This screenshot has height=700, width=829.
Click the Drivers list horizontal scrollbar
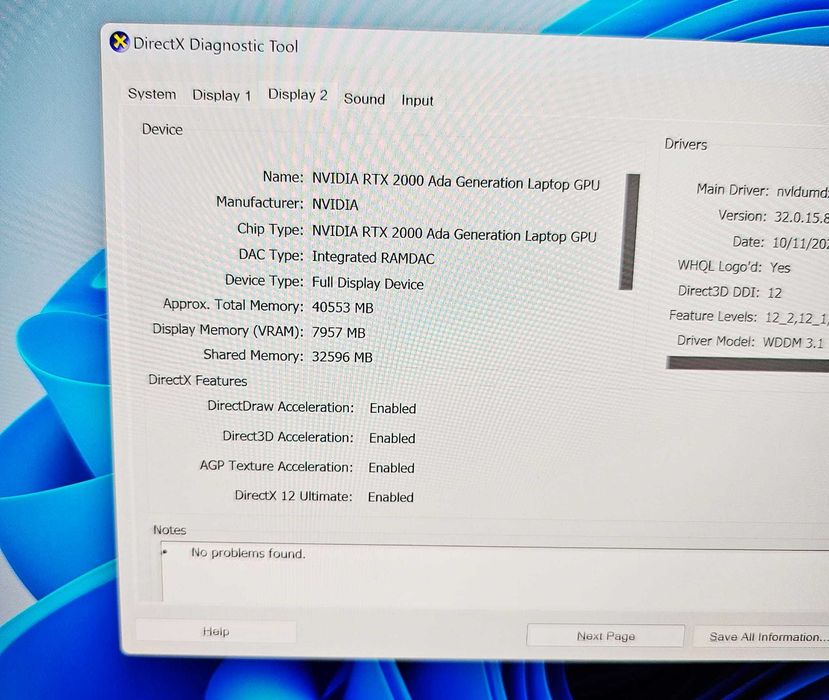click(x=747, y=363)
